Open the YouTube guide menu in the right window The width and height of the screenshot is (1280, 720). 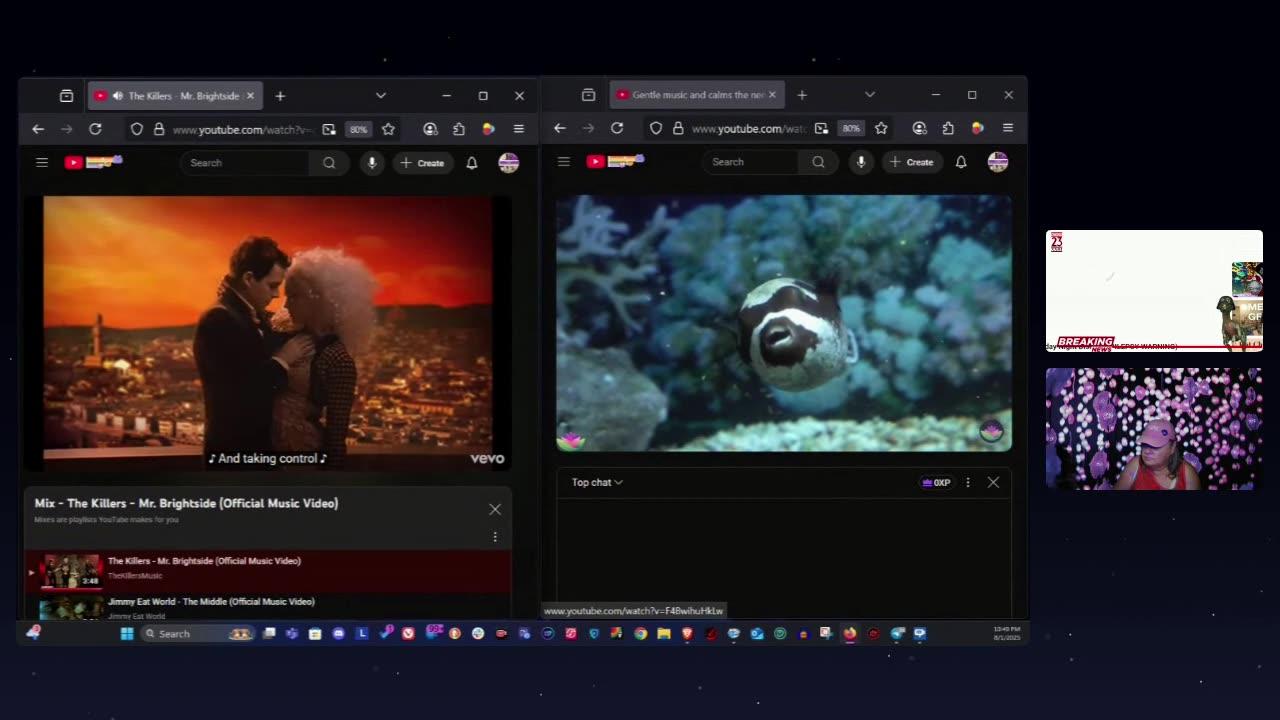point(564,162)
